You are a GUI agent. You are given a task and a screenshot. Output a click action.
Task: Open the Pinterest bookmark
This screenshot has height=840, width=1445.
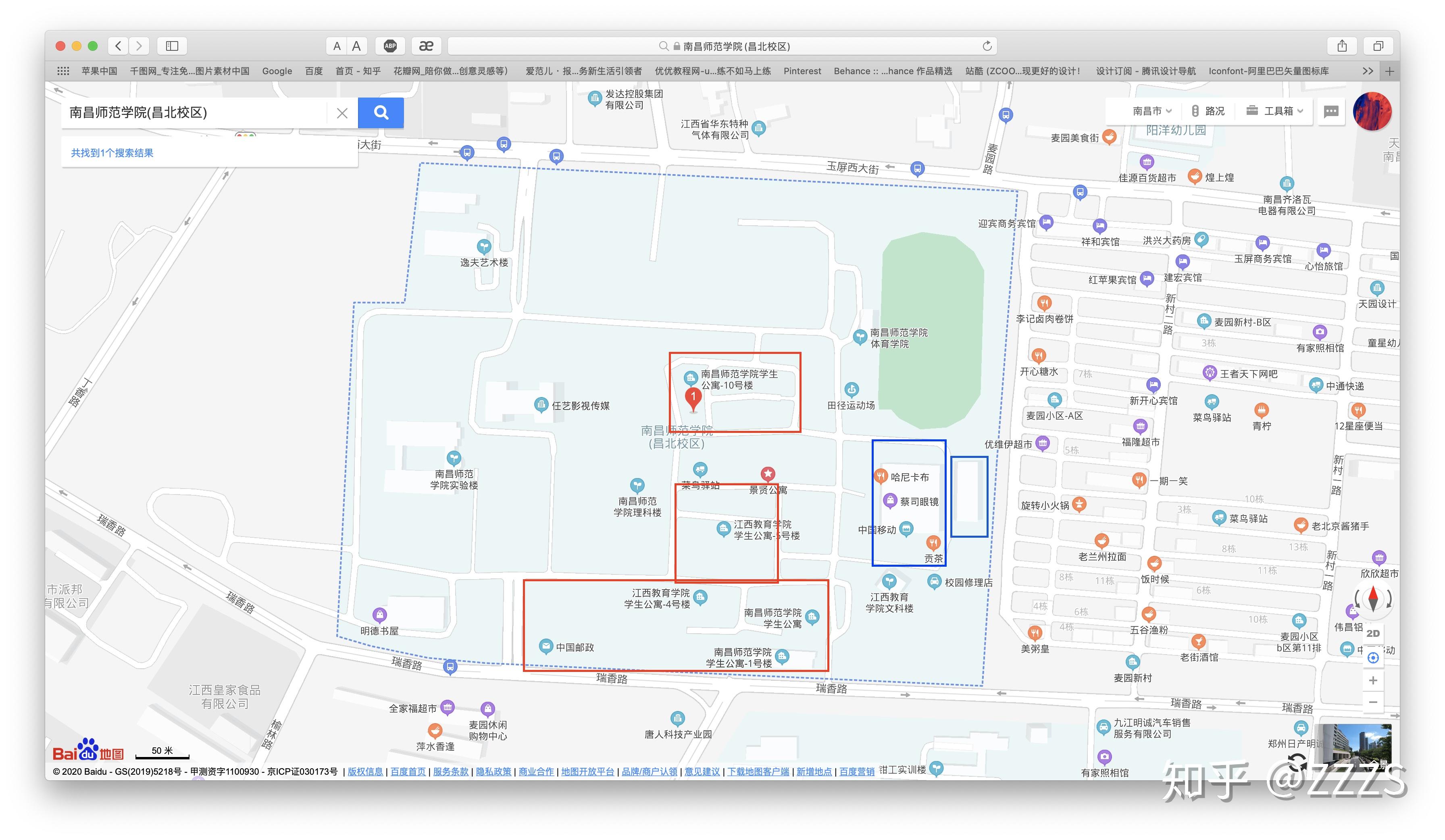(802, 71)
